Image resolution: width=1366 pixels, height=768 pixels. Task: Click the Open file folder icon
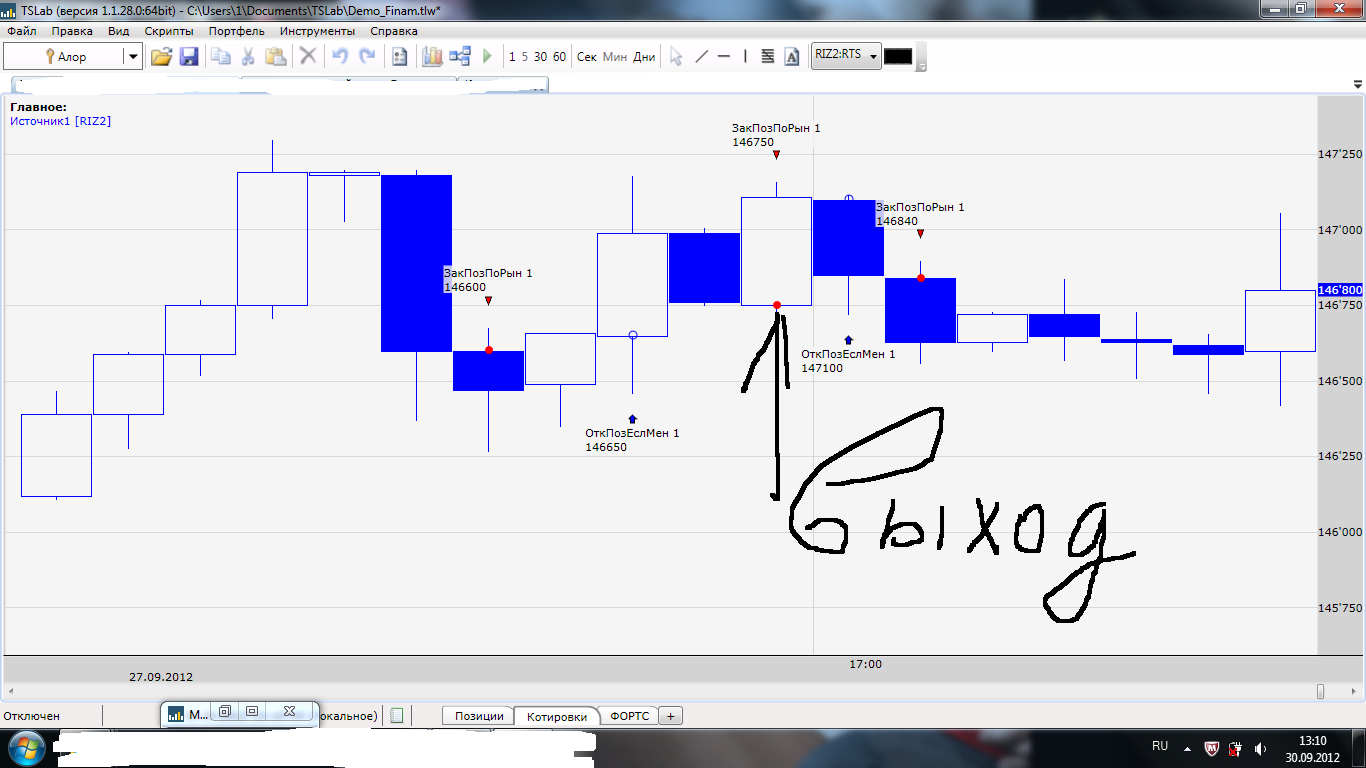[161, 57]
